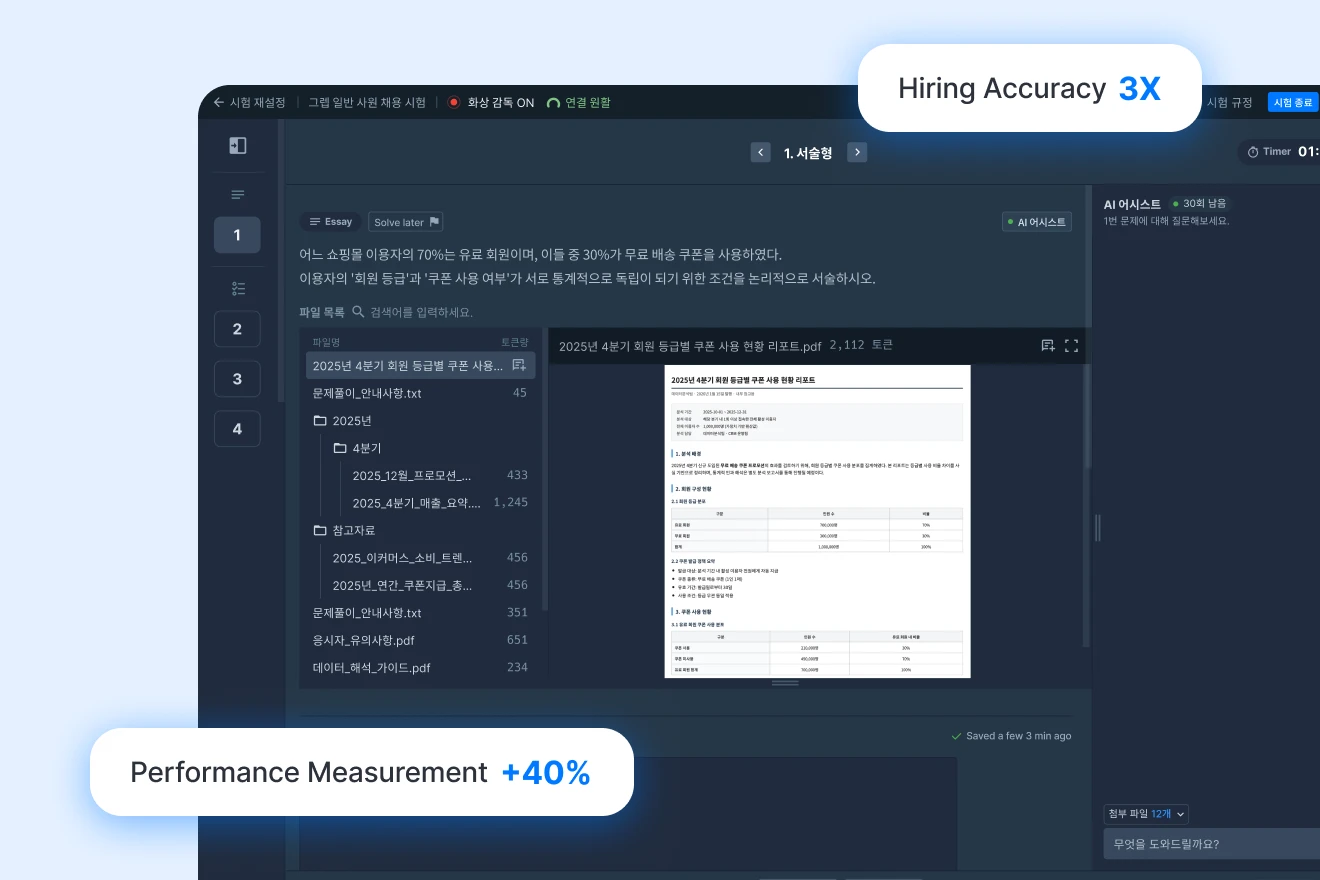This screenshot has width=1320, height=880.
Task: Click the folder icon for 4분기
Action: point(340,448)
